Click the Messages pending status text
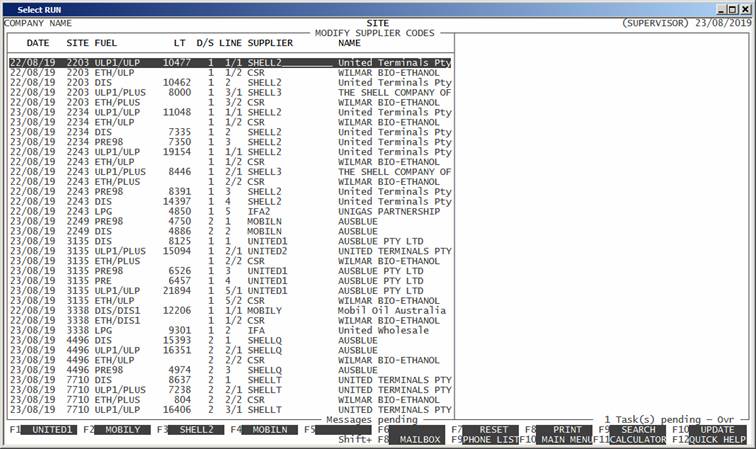The width and height of the screenshot is (756, 449). pyautogui.click(x=372, y=420)
